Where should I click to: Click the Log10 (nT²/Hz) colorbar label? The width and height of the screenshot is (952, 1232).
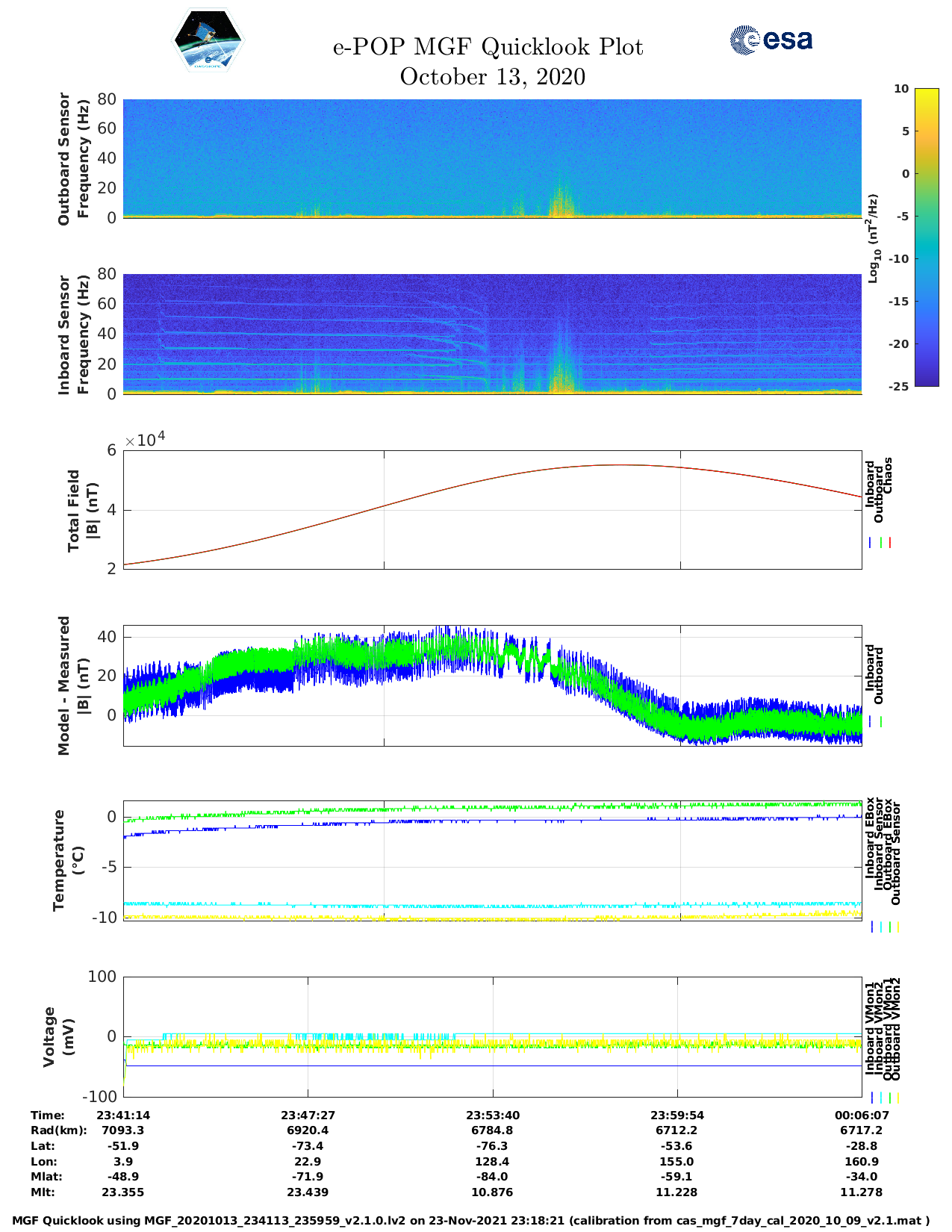873,238
